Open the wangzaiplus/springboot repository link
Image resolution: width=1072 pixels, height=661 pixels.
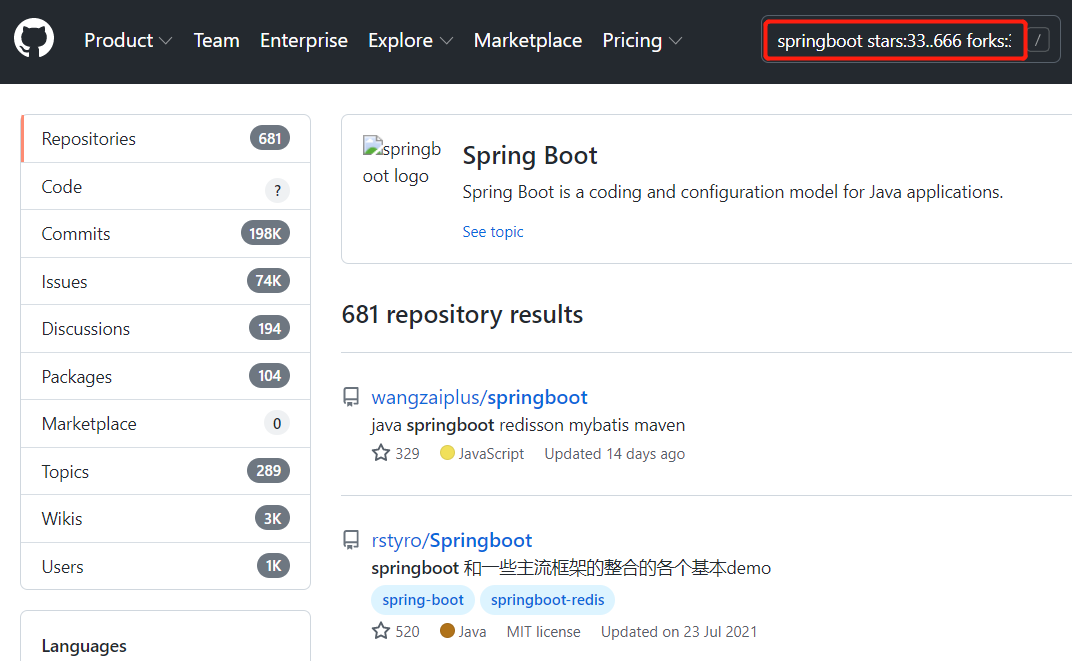coord(479,397)
